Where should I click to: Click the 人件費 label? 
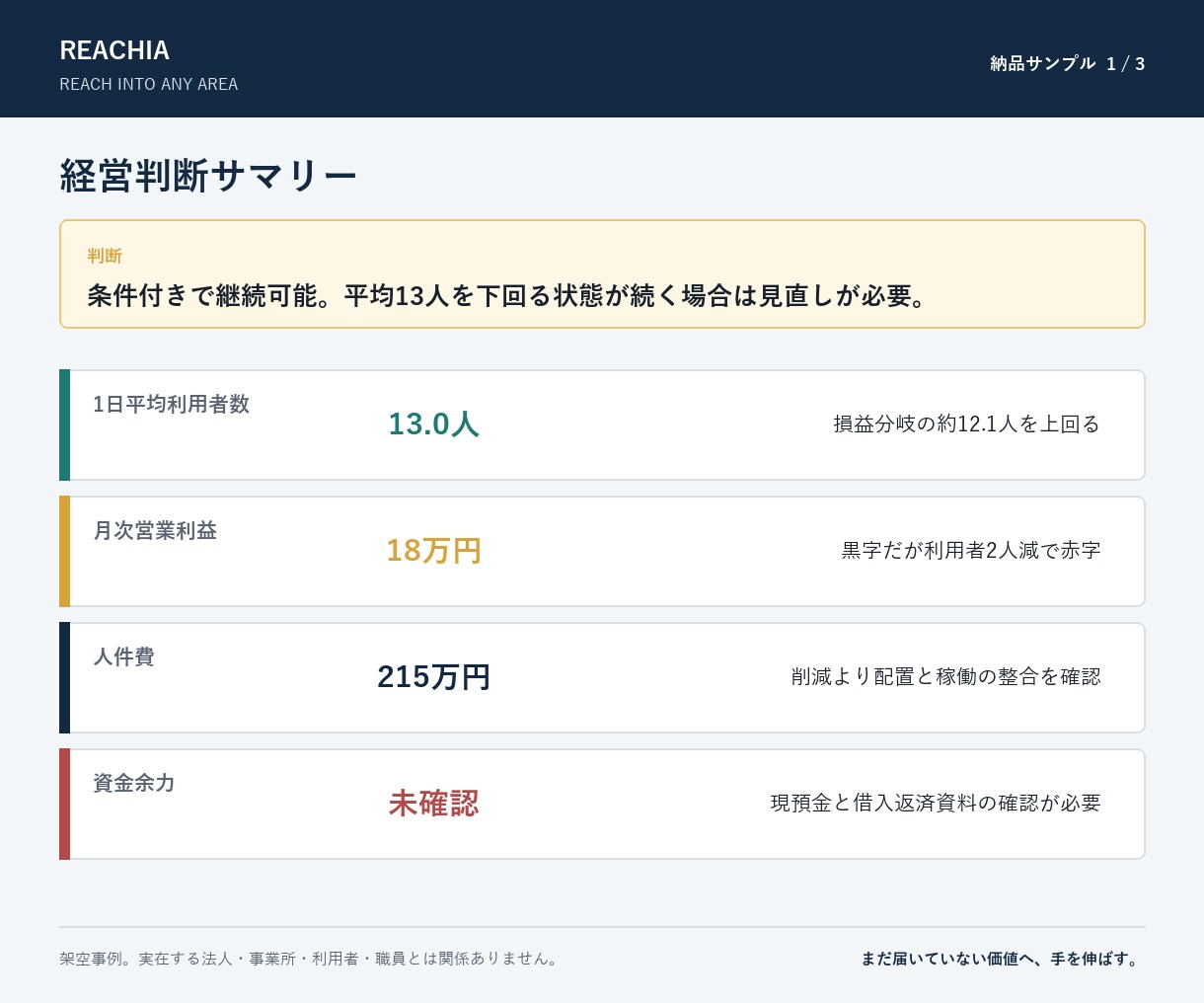point(123,657)
